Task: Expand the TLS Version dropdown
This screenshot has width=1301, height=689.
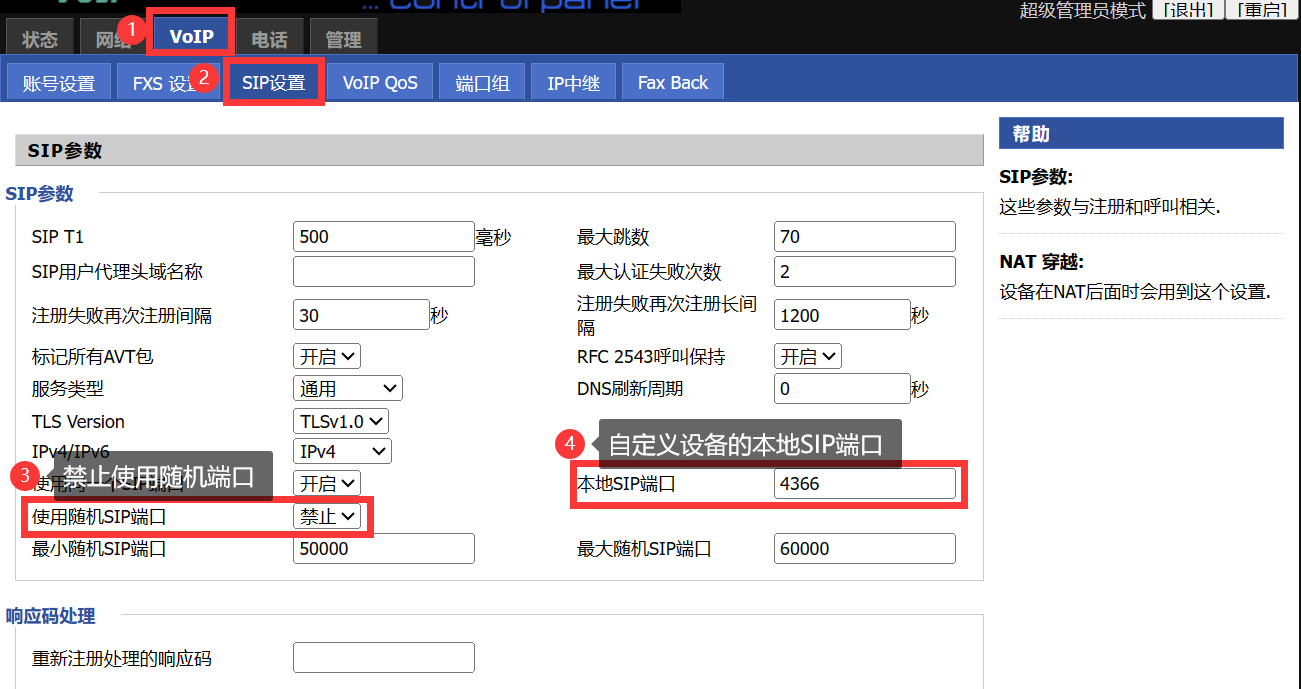Action: point(340,422)
